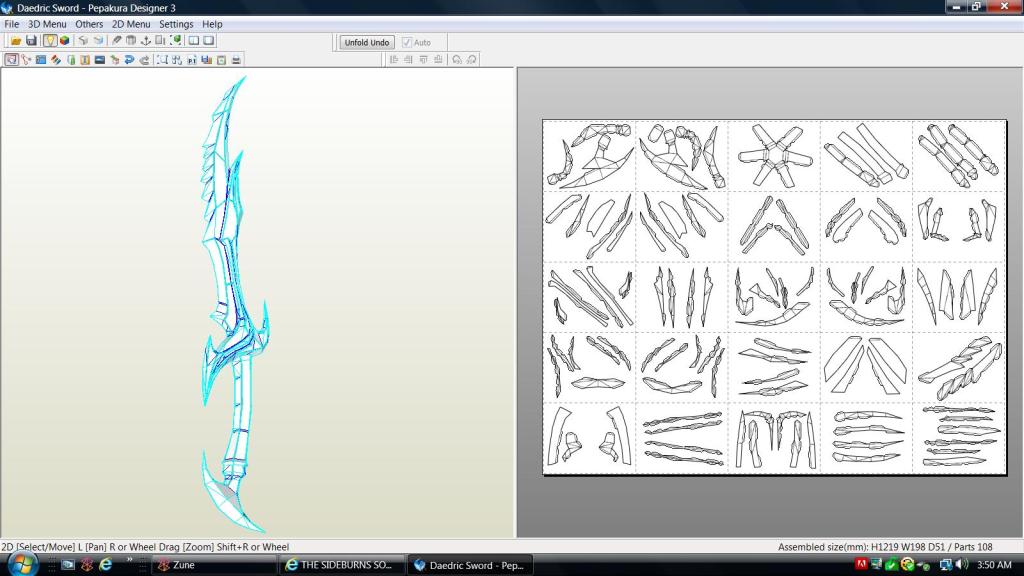The height and width of the screenshot is (576, 1024).
Task: Choose the split two-pane window layout icon
Action: pyautogui.click(x=194, y=40)
